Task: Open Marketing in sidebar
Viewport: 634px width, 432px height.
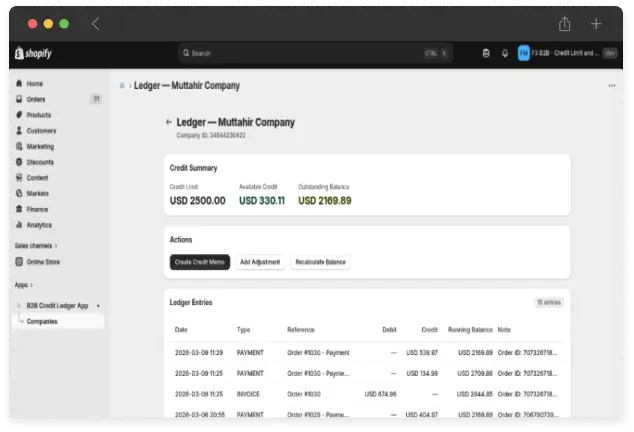Action: 40,146
